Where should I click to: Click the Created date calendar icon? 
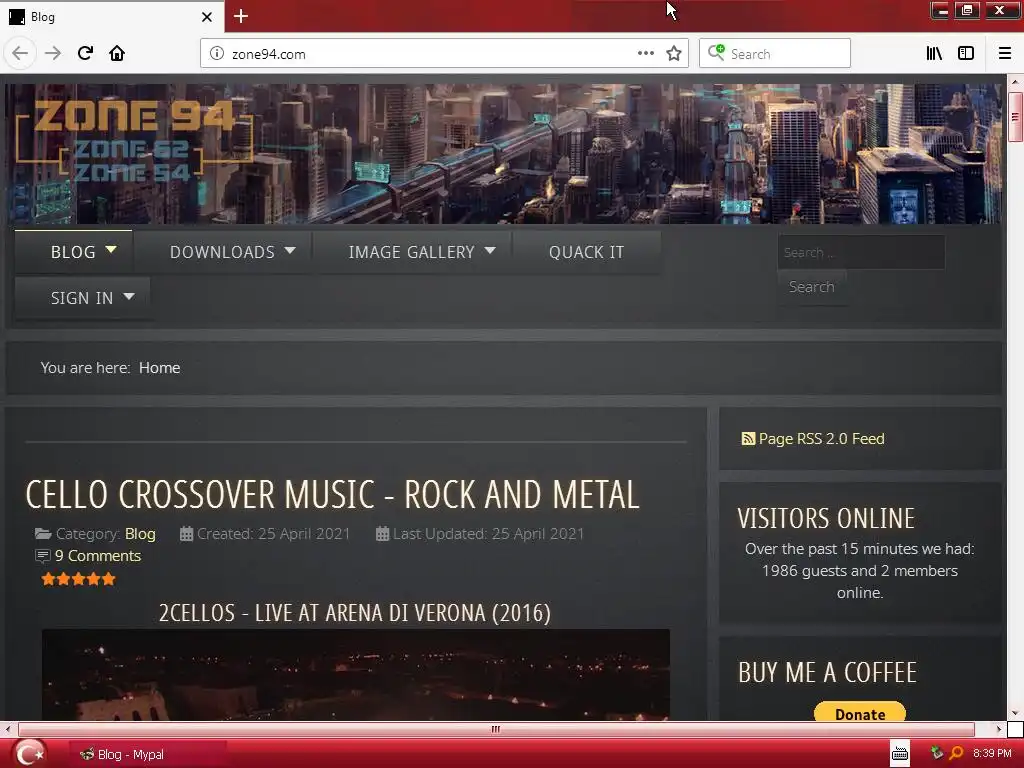point(186,534)
